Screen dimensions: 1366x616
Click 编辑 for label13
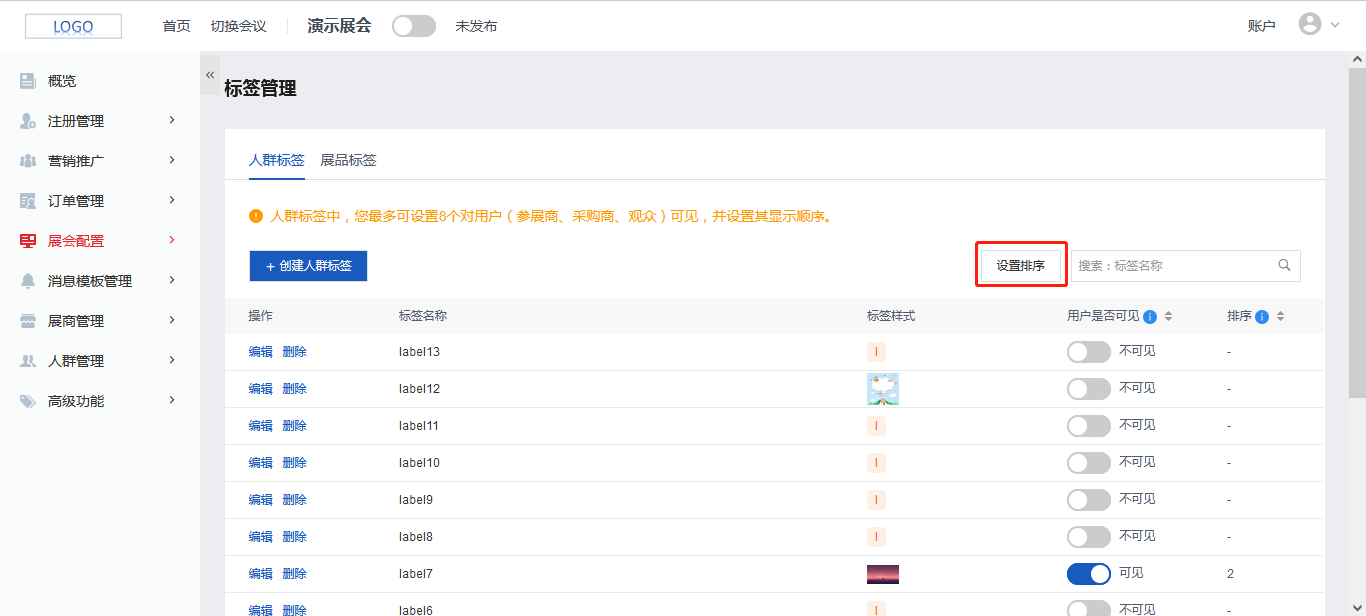click(261, 352)
